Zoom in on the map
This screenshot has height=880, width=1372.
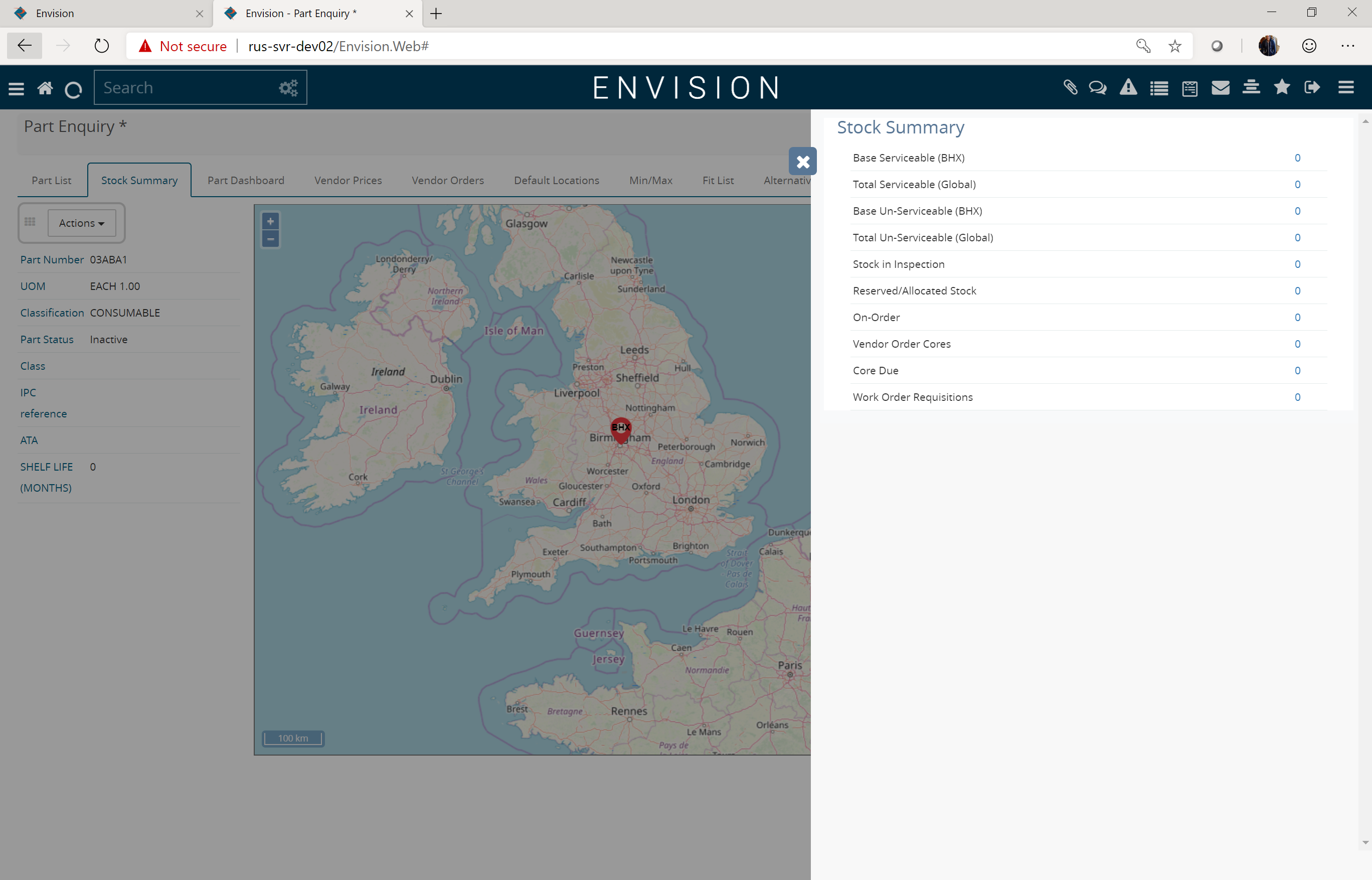click(270, 221)
